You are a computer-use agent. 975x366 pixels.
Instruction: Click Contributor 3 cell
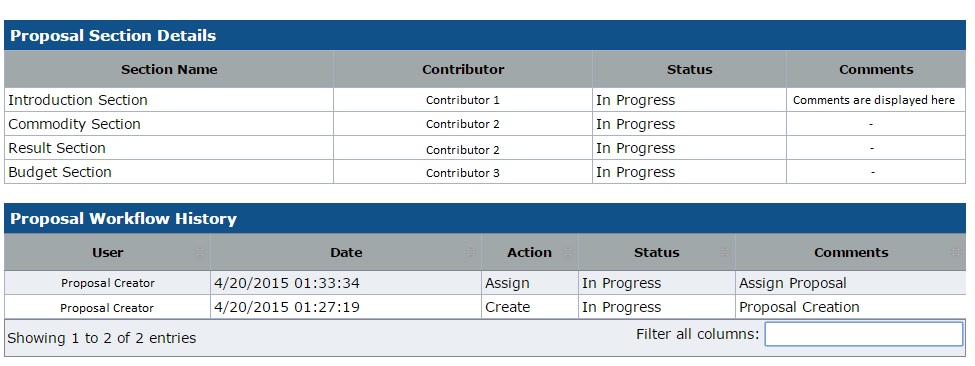click(x=463, y=173)
